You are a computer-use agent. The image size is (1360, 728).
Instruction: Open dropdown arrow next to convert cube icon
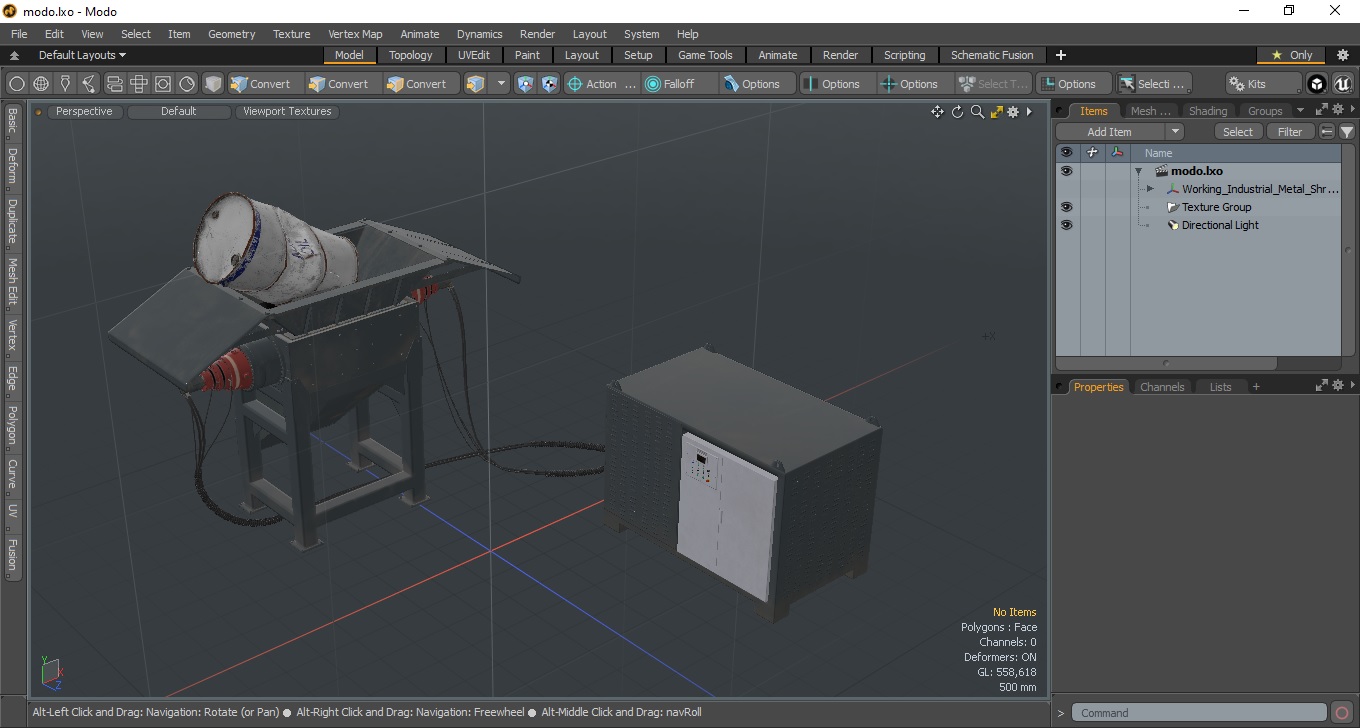tap(501, 84)
